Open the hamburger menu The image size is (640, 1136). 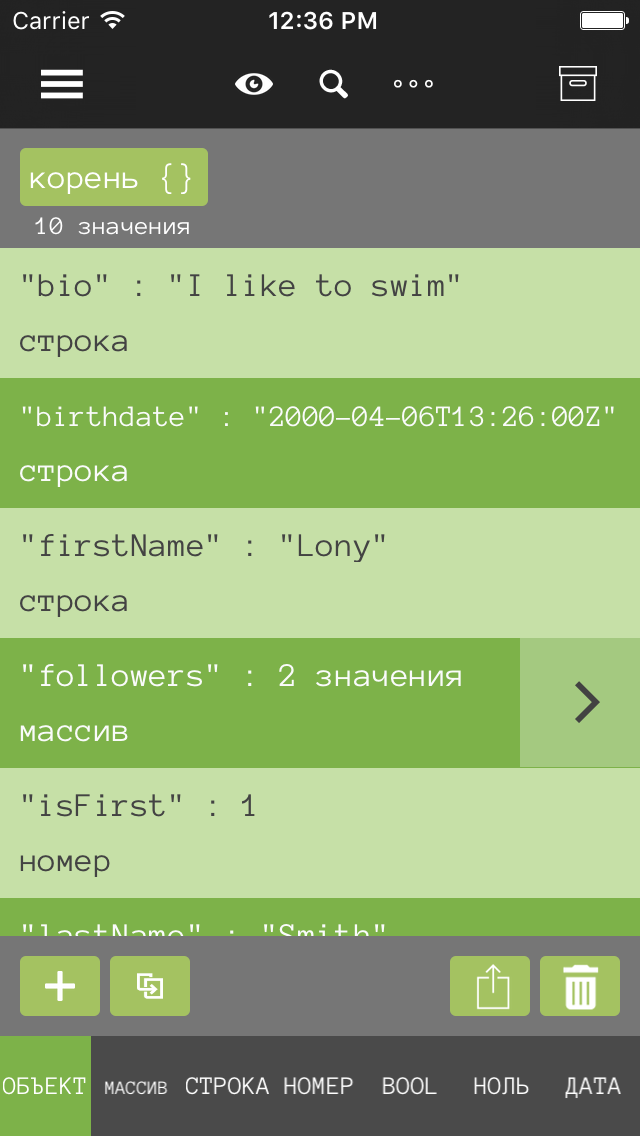(x=61, y=84)
